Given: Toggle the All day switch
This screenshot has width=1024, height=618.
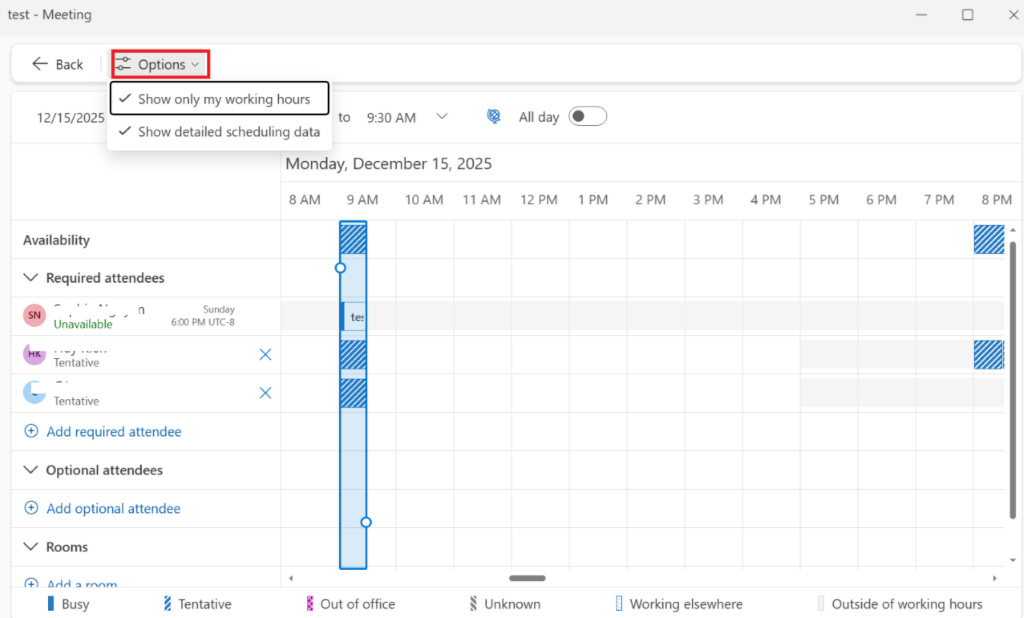Looking at the screenshot, I should [588, 116].
